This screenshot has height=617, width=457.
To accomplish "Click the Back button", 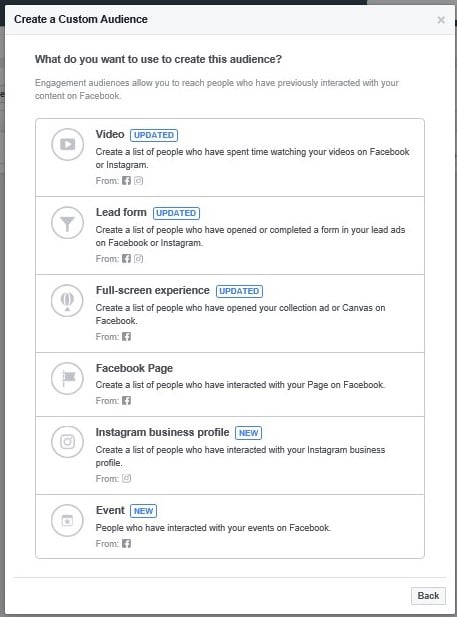I will [428, 596].
